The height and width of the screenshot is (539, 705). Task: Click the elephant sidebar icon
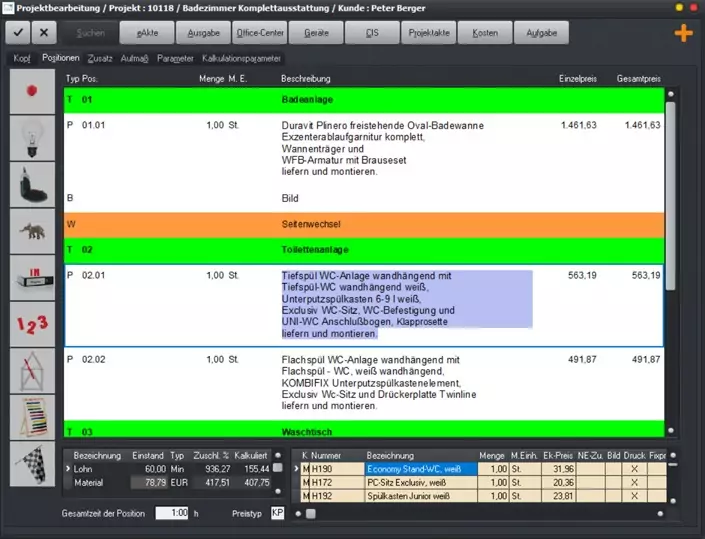pyautogui.click(x=32, y=232)
